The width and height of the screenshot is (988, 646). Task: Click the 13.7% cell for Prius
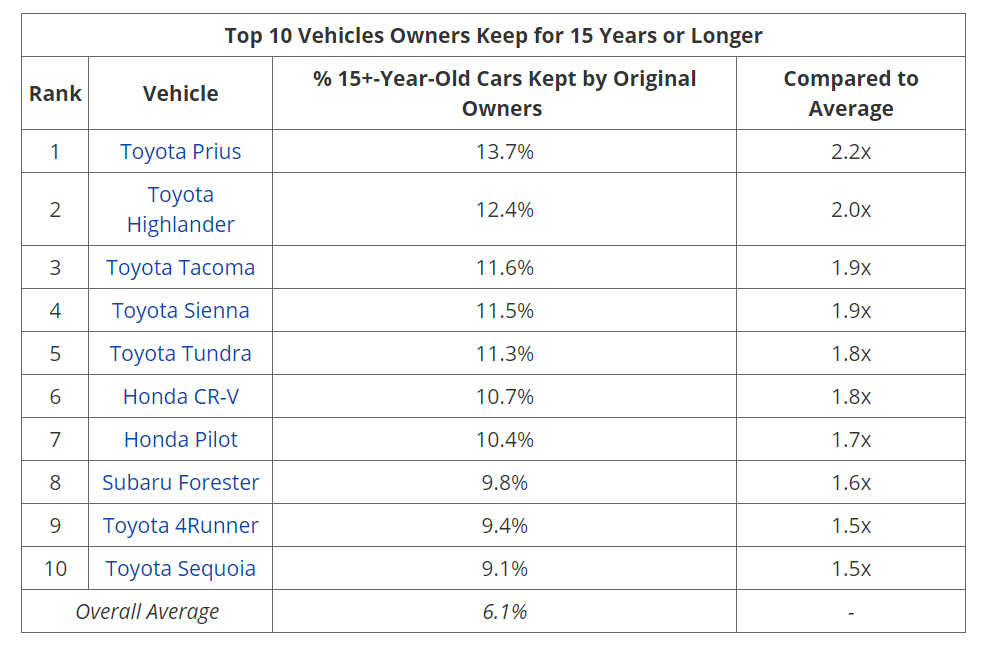tap(504, 152)
